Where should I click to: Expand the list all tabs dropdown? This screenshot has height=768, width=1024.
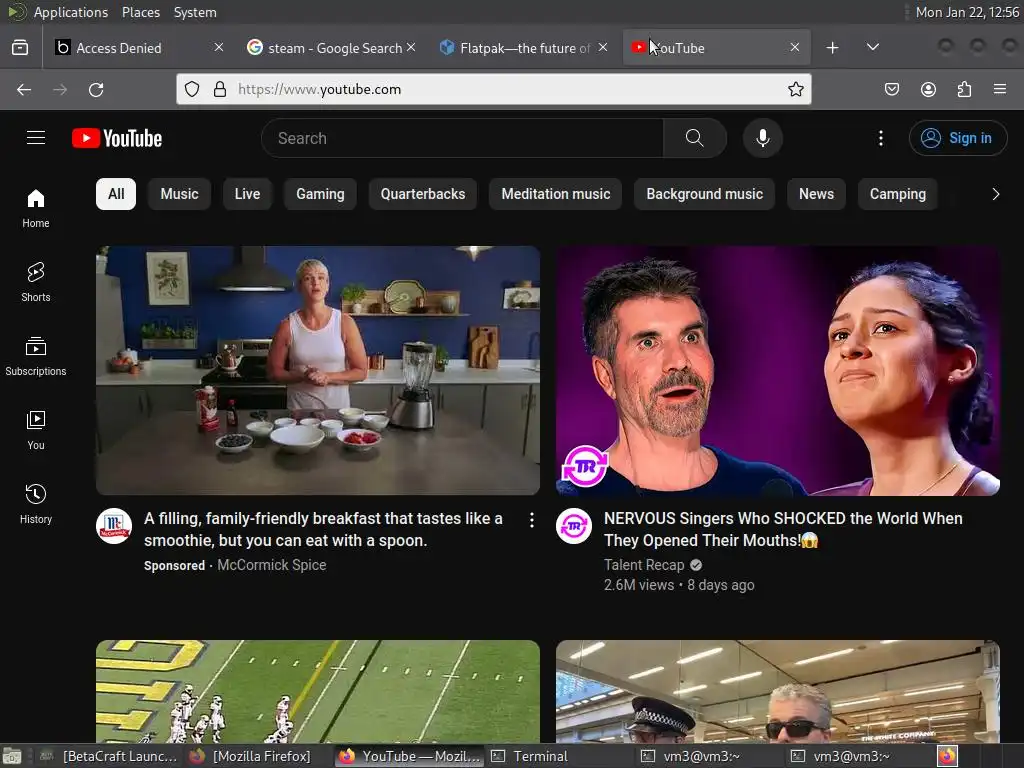coord(872,48)
